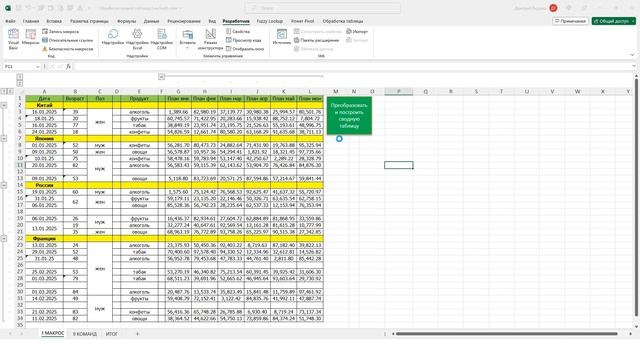Click the formula bar cancel X icon

tap(52, 66)
